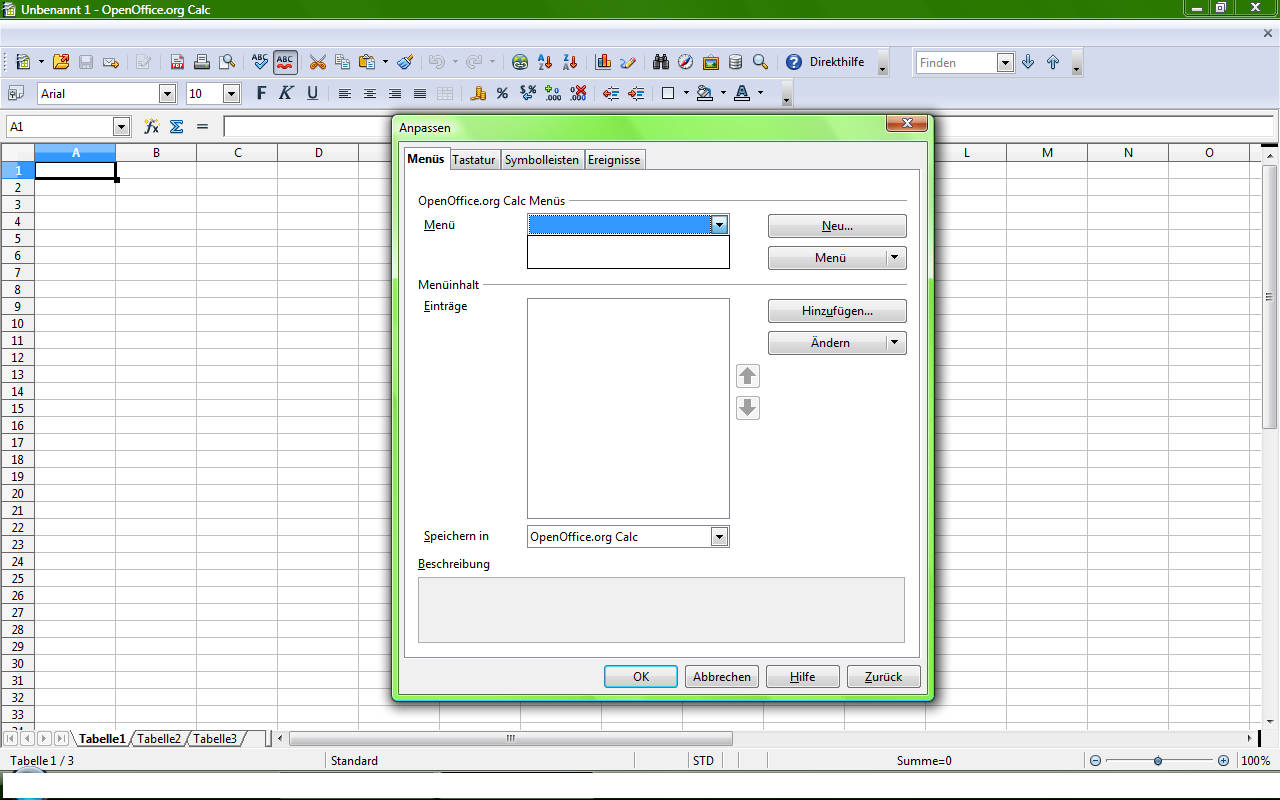This screenshot has width=1280, height=800.
Task: Switch to the Symbolleisten tab
Action: click(x=541, y=160)
